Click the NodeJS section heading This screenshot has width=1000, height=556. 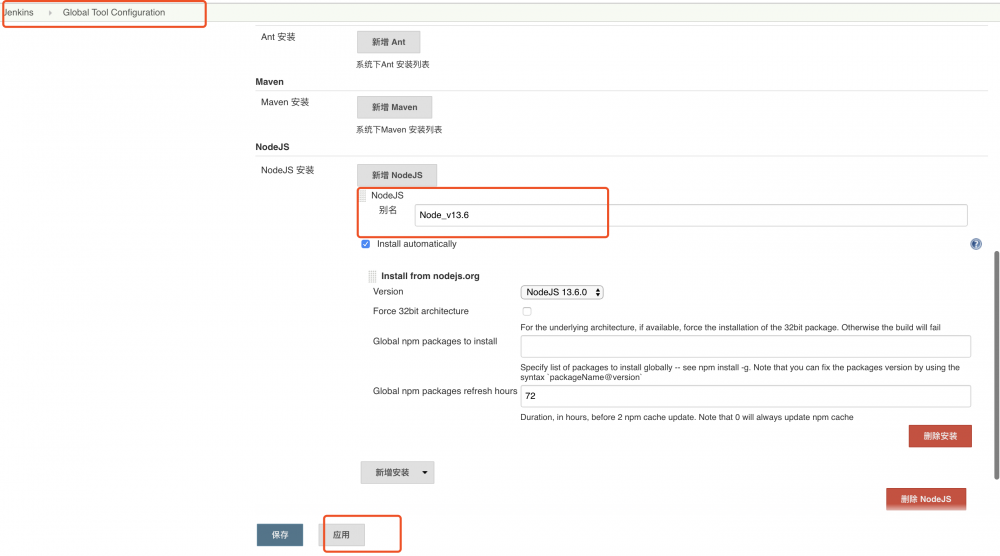tap(272, 147)
